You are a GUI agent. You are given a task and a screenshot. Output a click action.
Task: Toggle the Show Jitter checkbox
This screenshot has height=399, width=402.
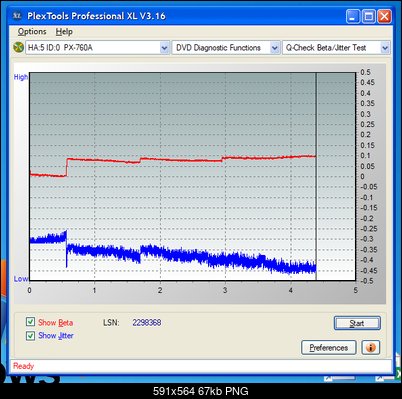[x=30, y=335]
